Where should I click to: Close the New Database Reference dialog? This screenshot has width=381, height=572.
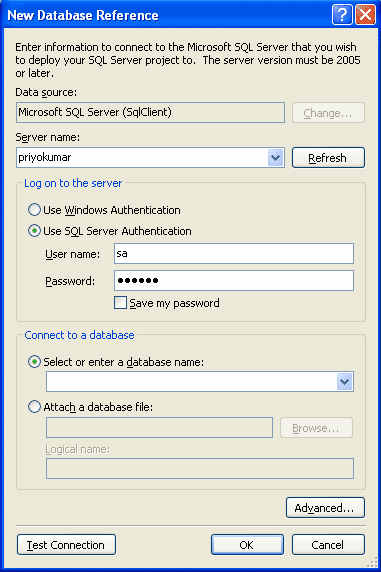[365, 15]
